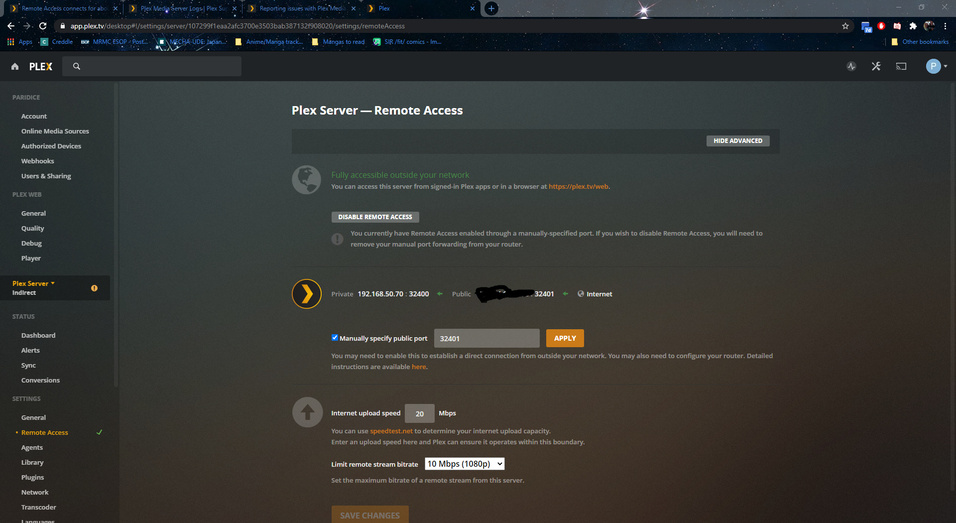Open Plugins settings in sidebar
Screen dimensions: 956x523
click(33, 477)
